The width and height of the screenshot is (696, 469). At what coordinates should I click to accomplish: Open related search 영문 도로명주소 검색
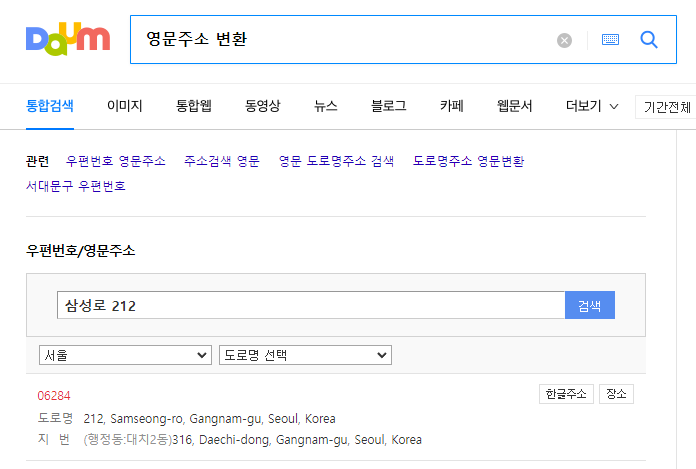336,161
